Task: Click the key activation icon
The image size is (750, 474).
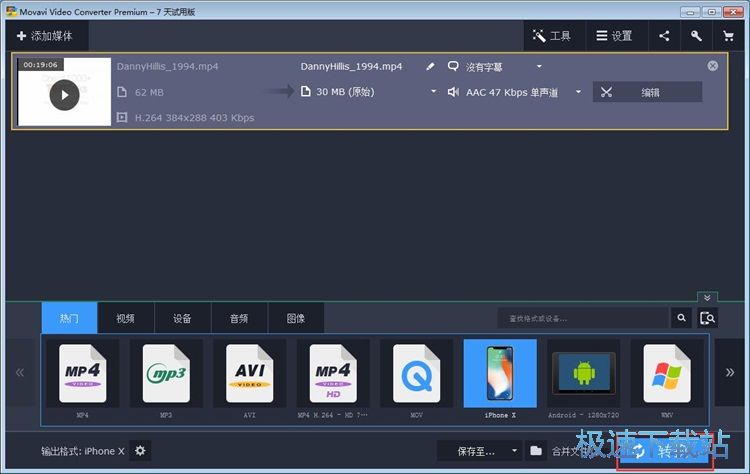Action: pos(696,36)
